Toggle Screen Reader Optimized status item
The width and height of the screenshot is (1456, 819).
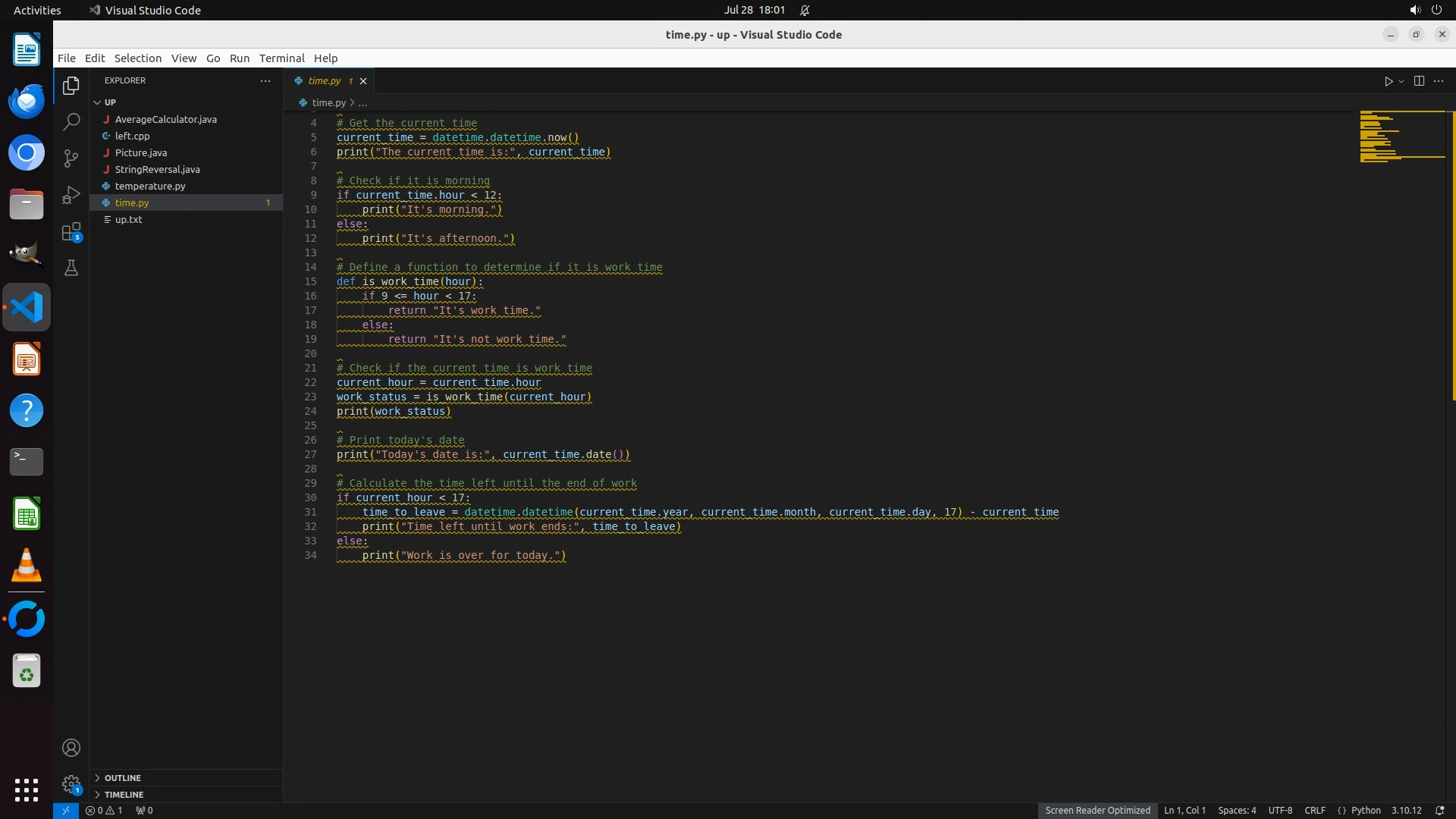(1097, 810)
